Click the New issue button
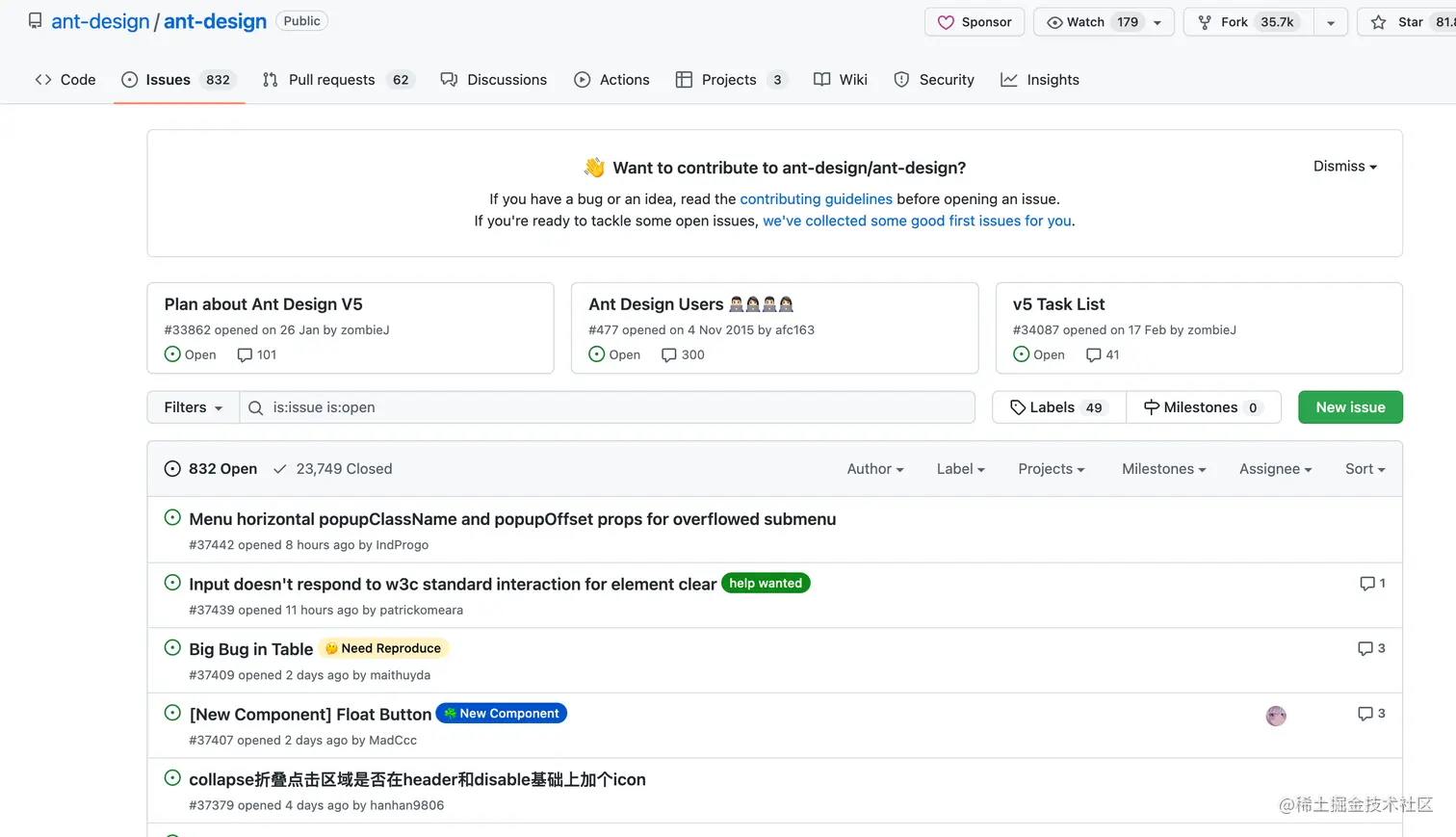 pyautogui.click(x=1350, y=407)
